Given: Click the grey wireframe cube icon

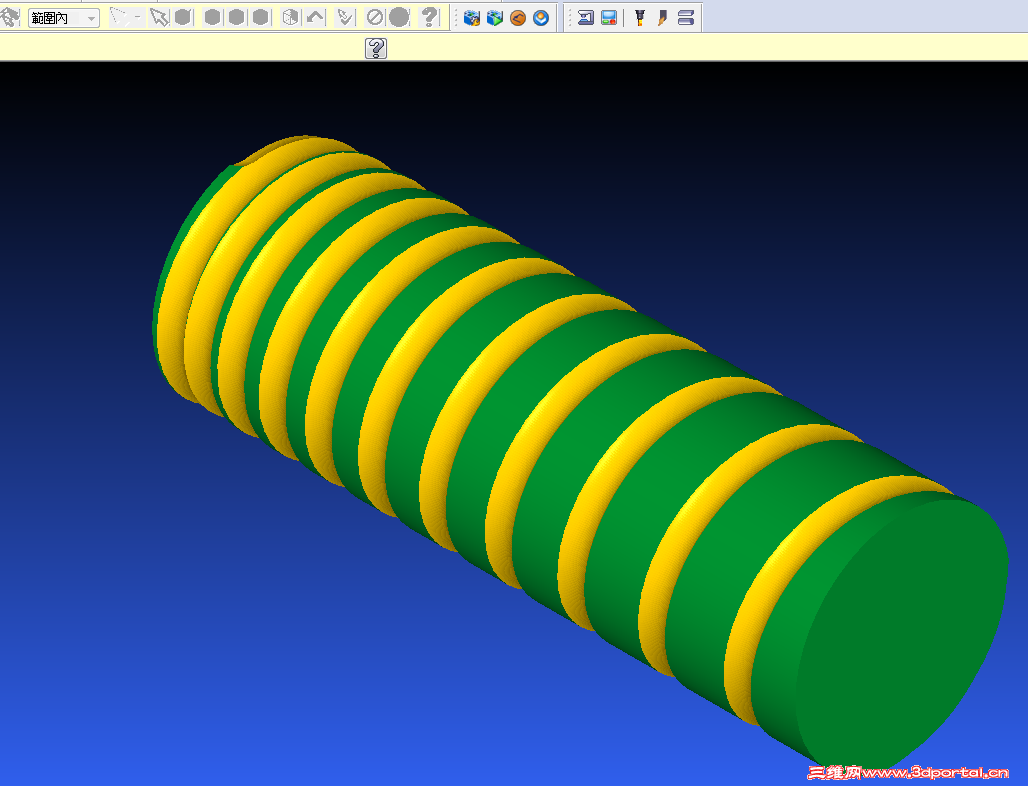Looking at the screenshot, I should tap(290, 17).
